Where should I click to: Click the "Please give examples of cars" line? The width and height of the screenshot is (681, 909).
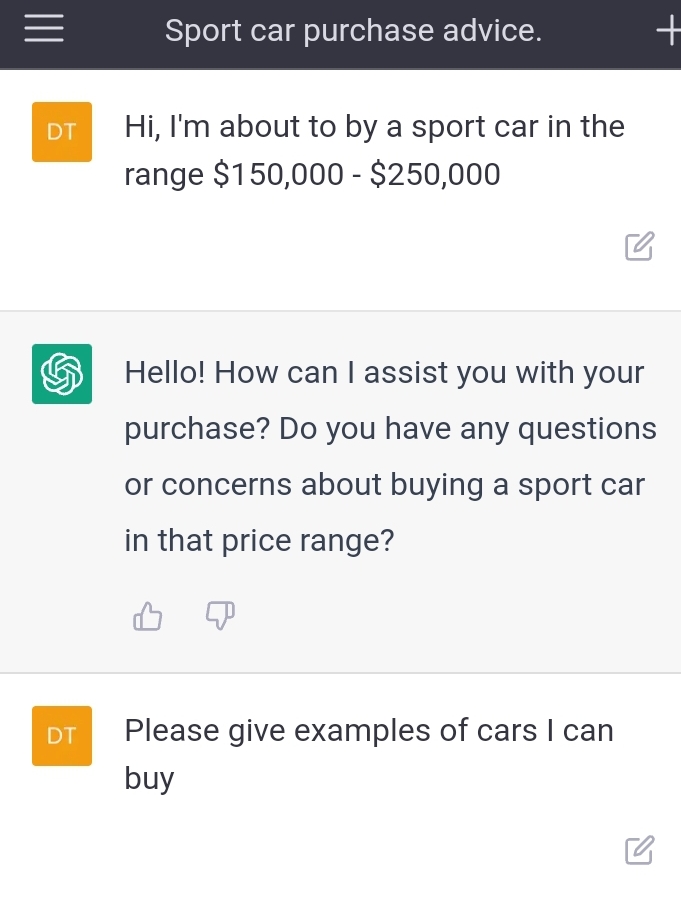368,731
